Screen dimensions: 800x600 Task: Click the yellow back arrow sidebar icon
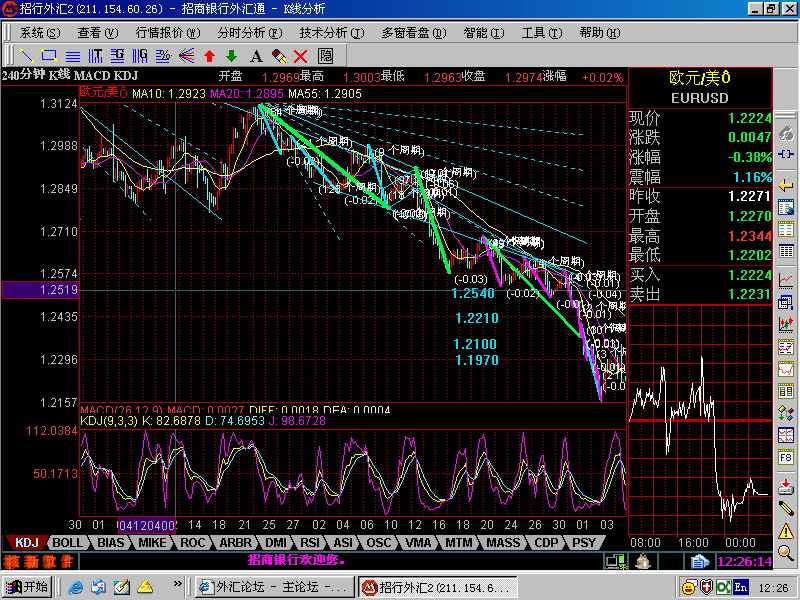(x=786, y=186)
